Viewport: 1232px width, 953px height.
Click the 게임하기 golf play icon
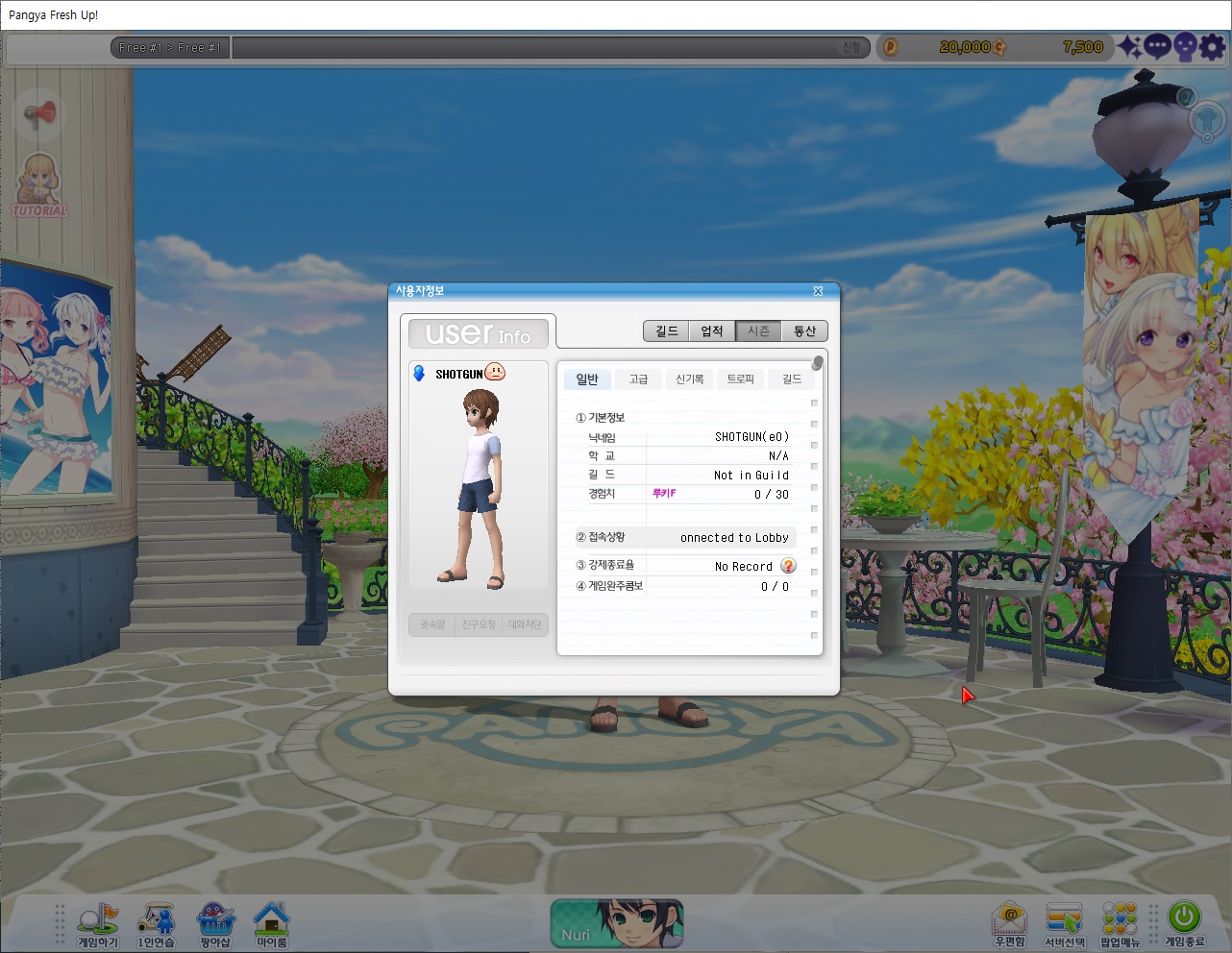pyautogui.click(x=97, y=922)
